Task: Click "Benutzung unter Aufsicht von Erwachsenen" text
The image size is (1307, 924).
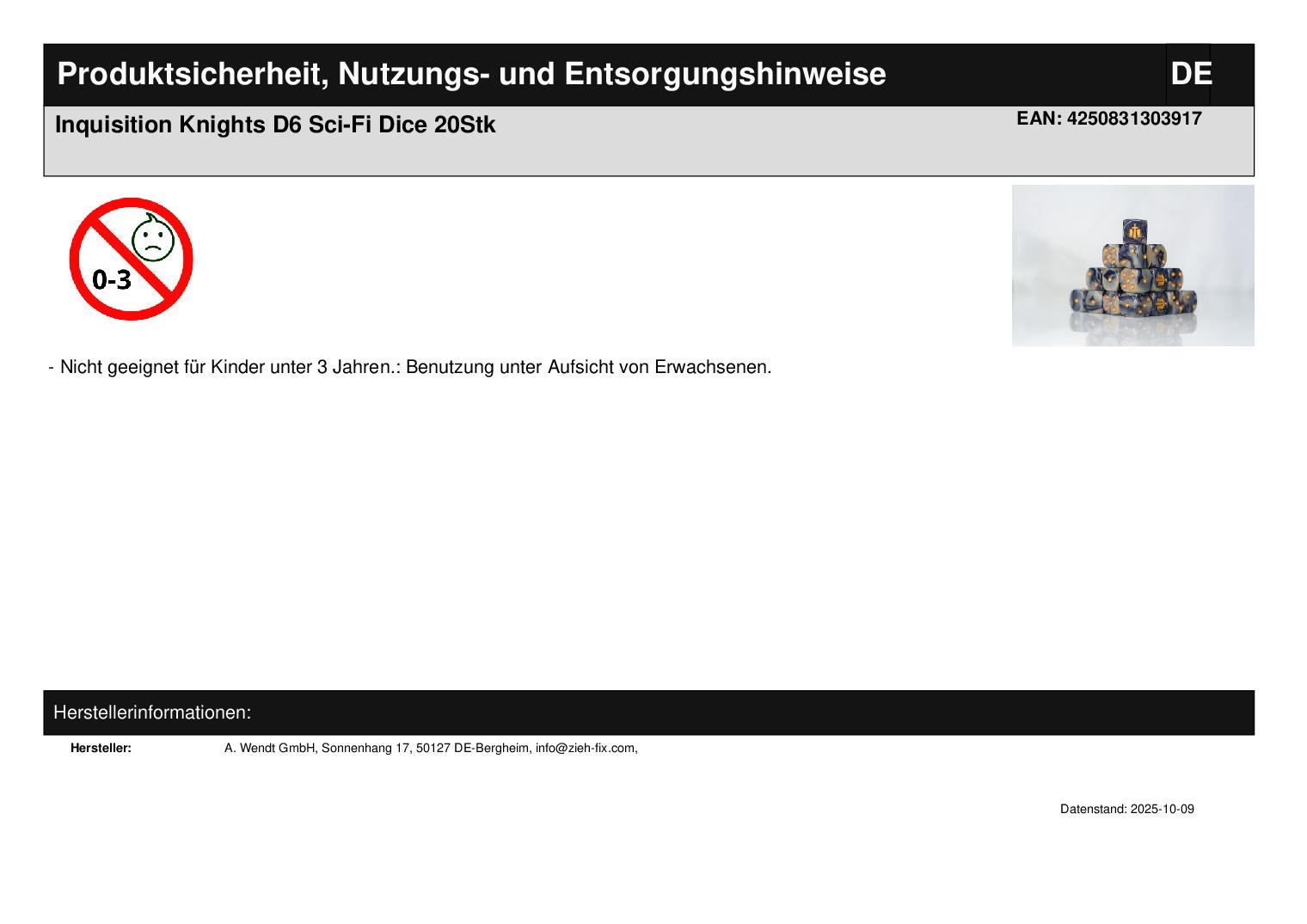Action: (x=588, y=367)
